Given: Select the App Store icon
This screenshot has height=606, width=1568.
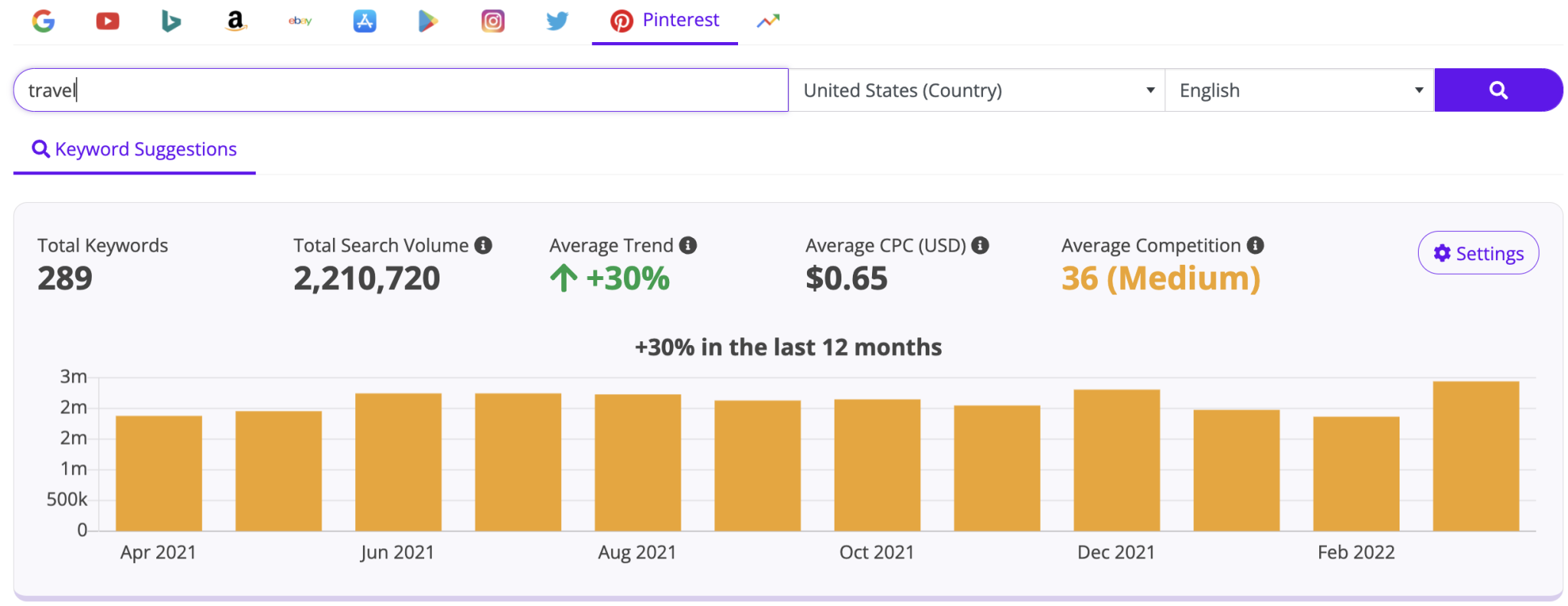Looking at the screenshot, I should (364, 21).
